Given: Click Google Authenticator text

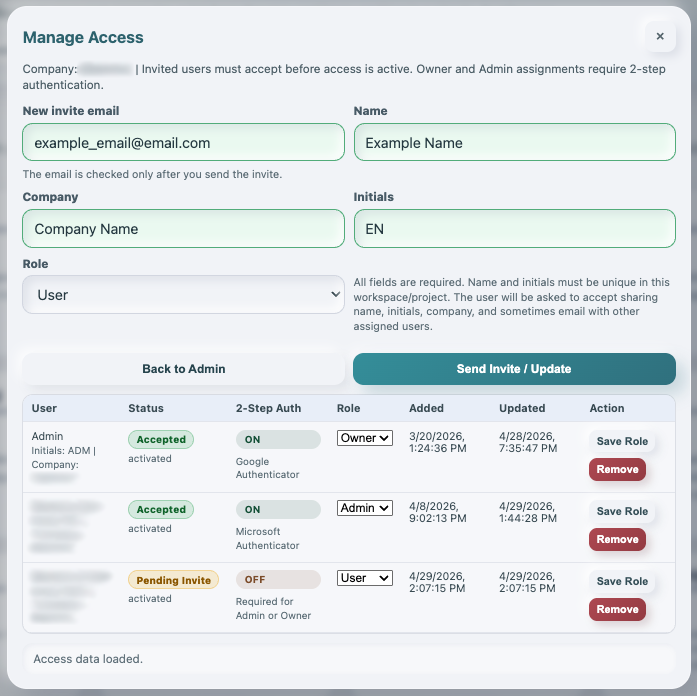Looking at the screenshot, I should [268, 468].
